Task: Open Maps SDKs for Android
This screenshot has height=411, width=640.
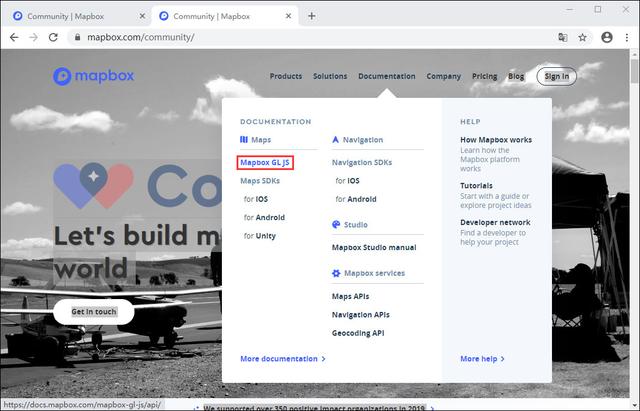Action: point(264,218)
